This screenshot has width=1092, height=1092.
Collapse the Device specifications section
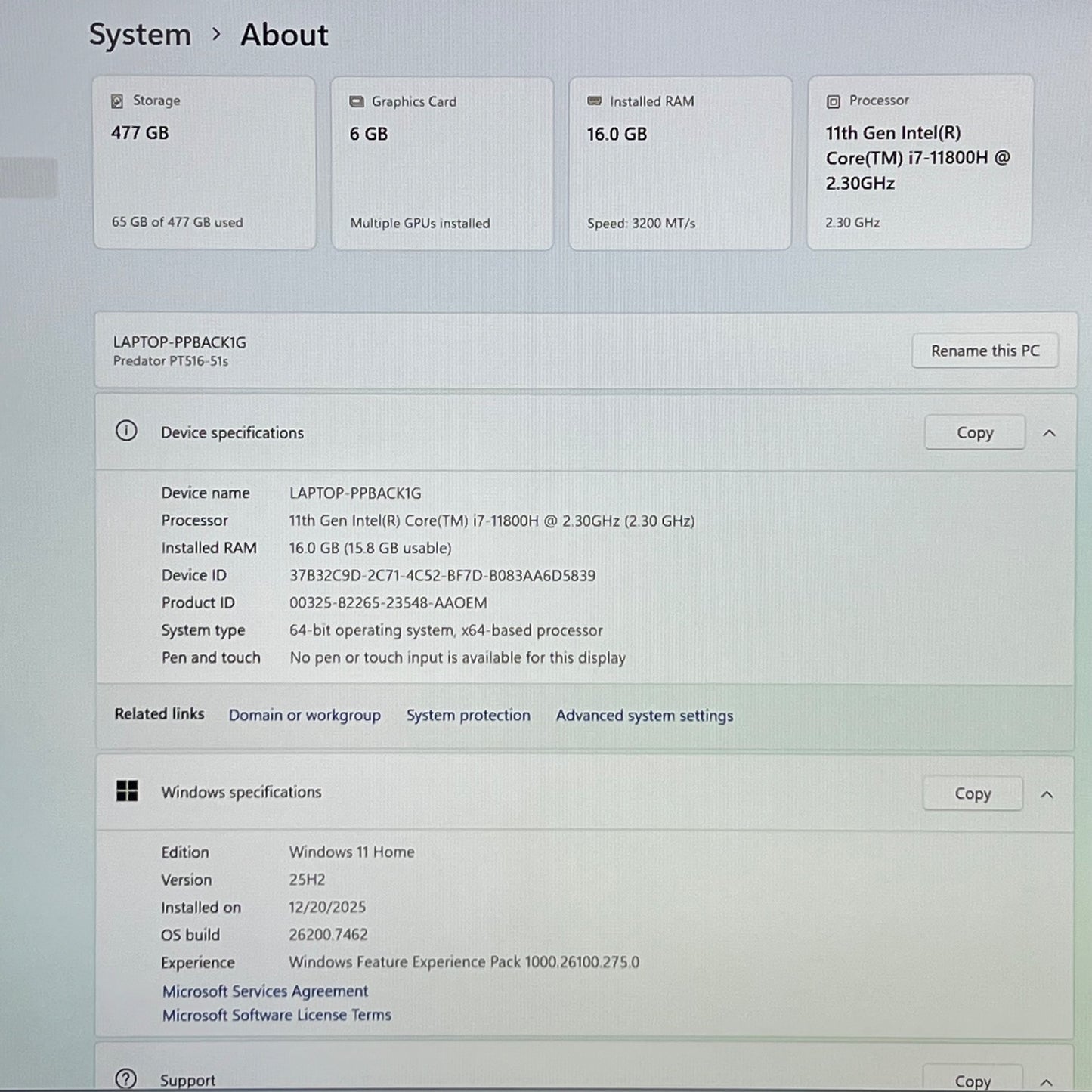[x=1049, y=433]
